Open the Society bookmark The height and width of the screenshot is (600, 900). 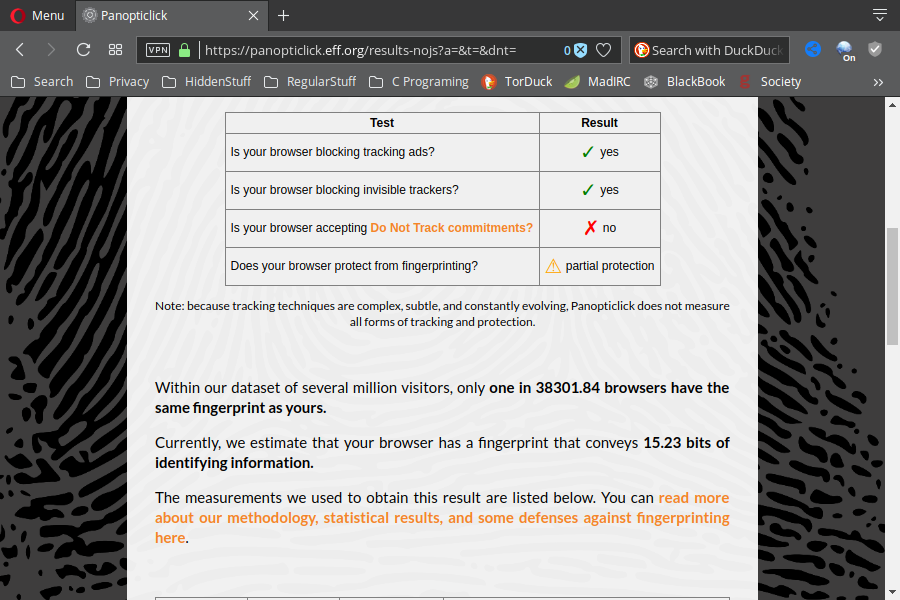pos(770,82)
